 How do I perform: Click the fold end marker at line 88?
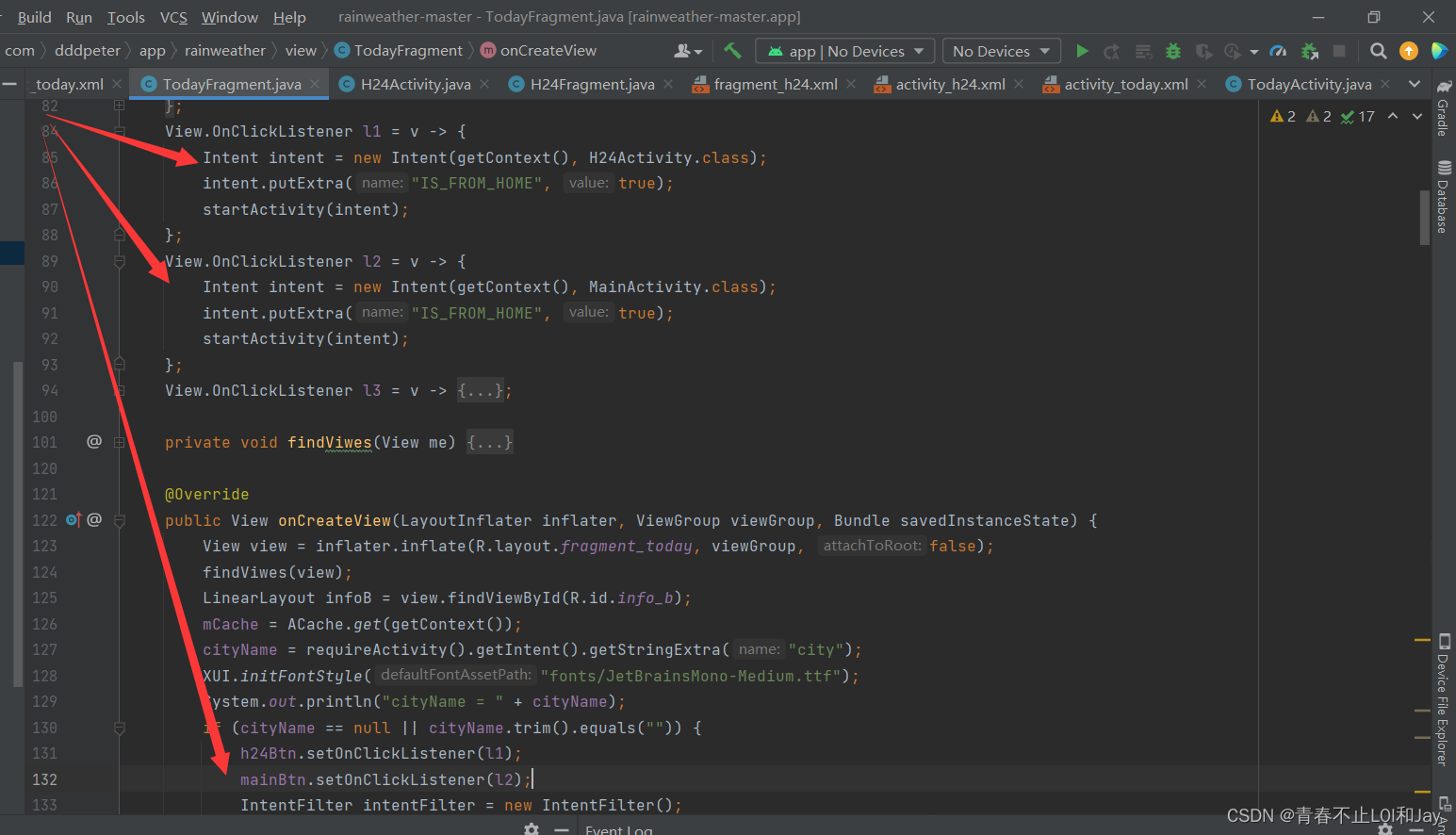click(119, 234)
